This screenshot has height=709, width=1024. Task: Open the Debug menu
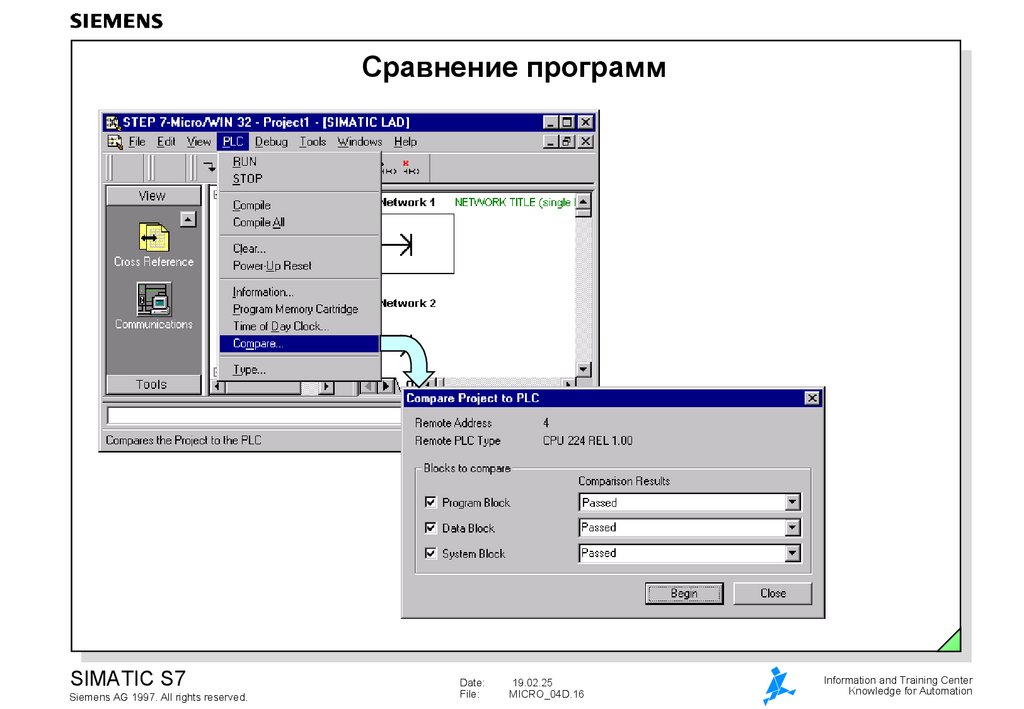pyautogui.click(x=271, y=142)
